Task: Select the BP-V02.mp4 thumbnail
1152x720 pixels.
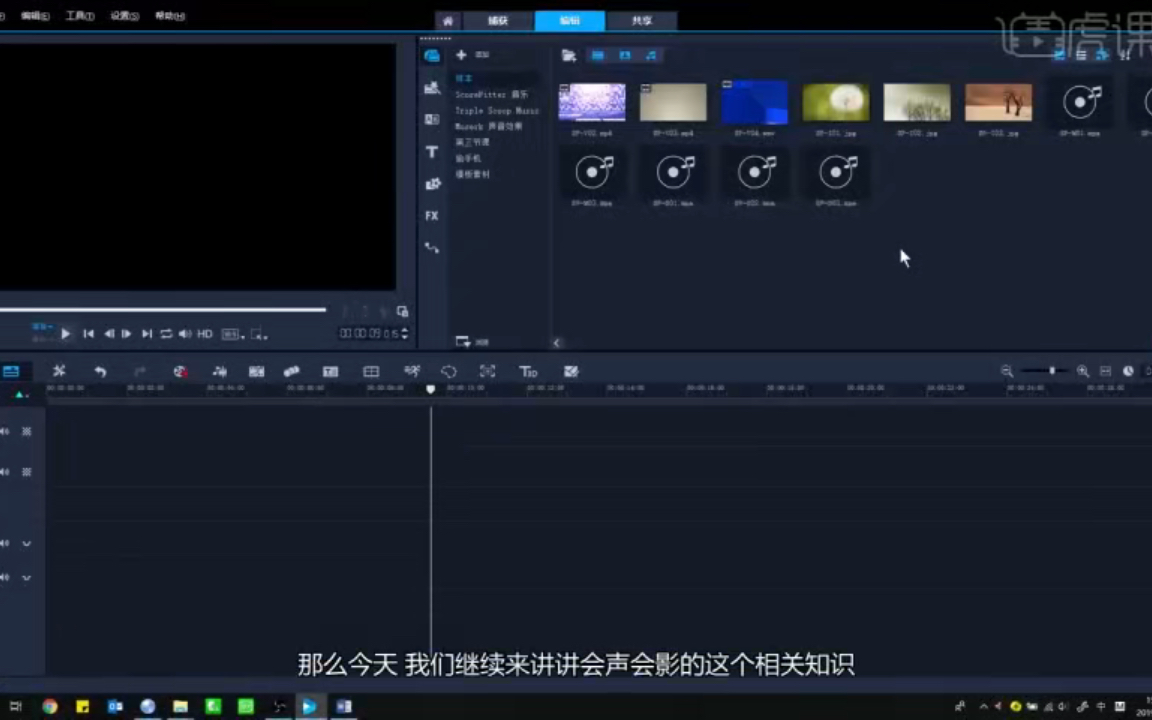Action: (592, 103)
